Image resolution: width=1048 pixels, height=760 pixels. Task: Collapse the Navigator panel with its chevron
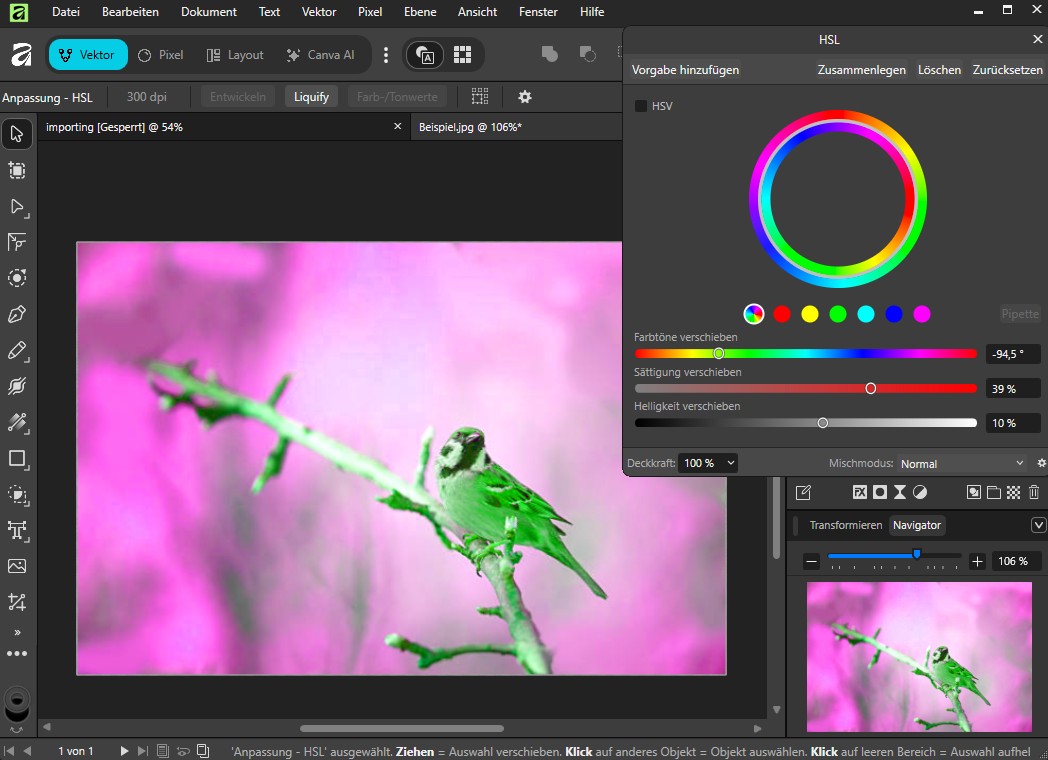point(1038,525)
